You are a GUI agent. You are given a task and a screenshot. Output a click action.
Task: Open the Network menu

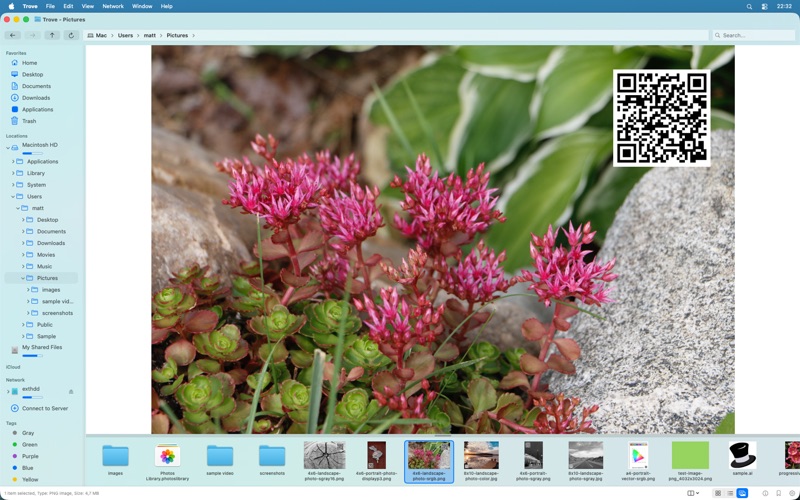click(x=113, y=7)
